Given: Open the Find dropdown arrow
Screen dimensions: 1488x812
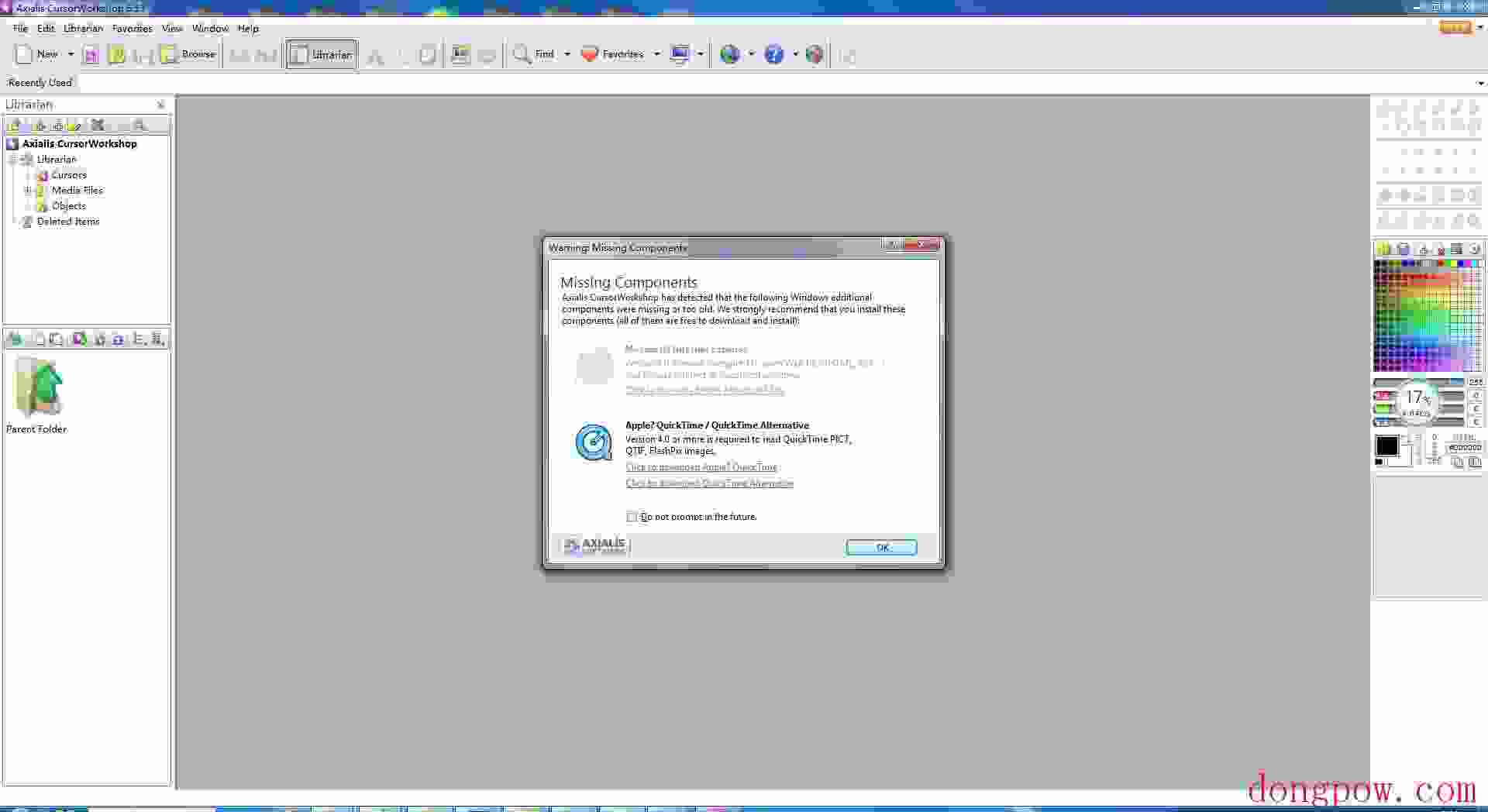Looking at the screenshot, I should [567, 54].
